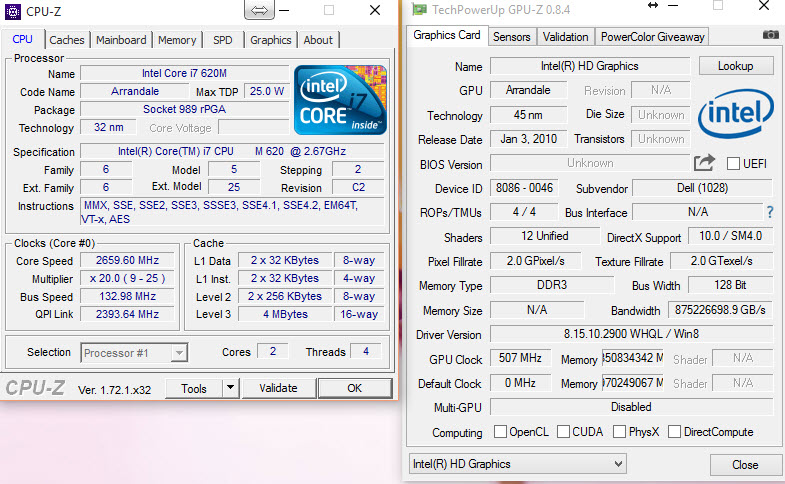Click the GPU-Z app icon in title bar
The width and height of the screenshot is (785, 484).
[419, 10]
